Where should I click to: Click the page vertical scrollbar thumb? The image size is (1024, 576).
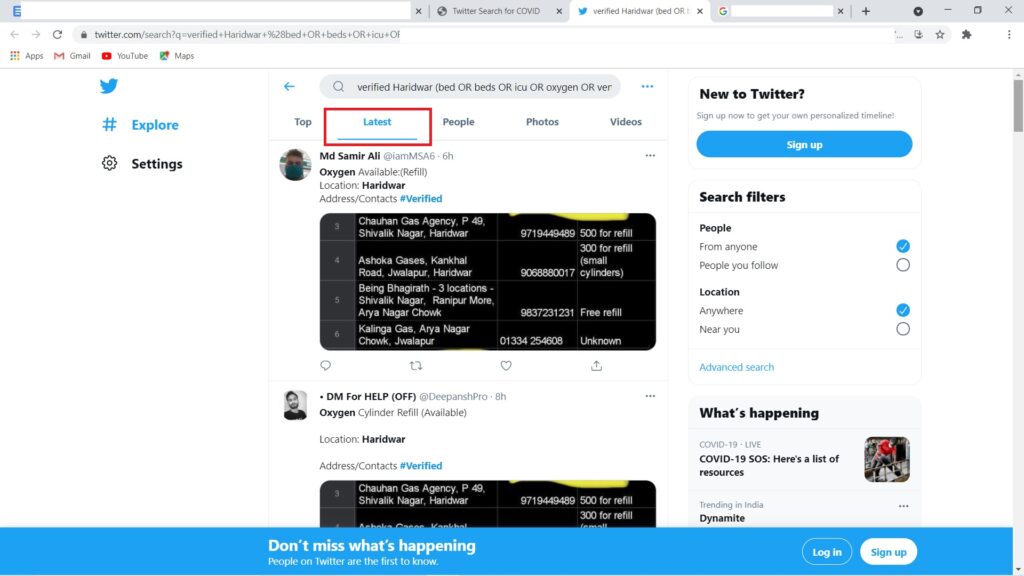coord(1018,106)
